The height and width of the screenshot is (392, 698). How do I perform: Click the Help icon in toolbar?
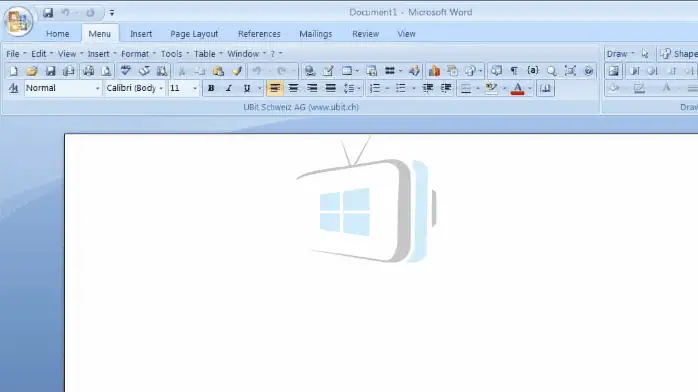click(x=588, y=71)
